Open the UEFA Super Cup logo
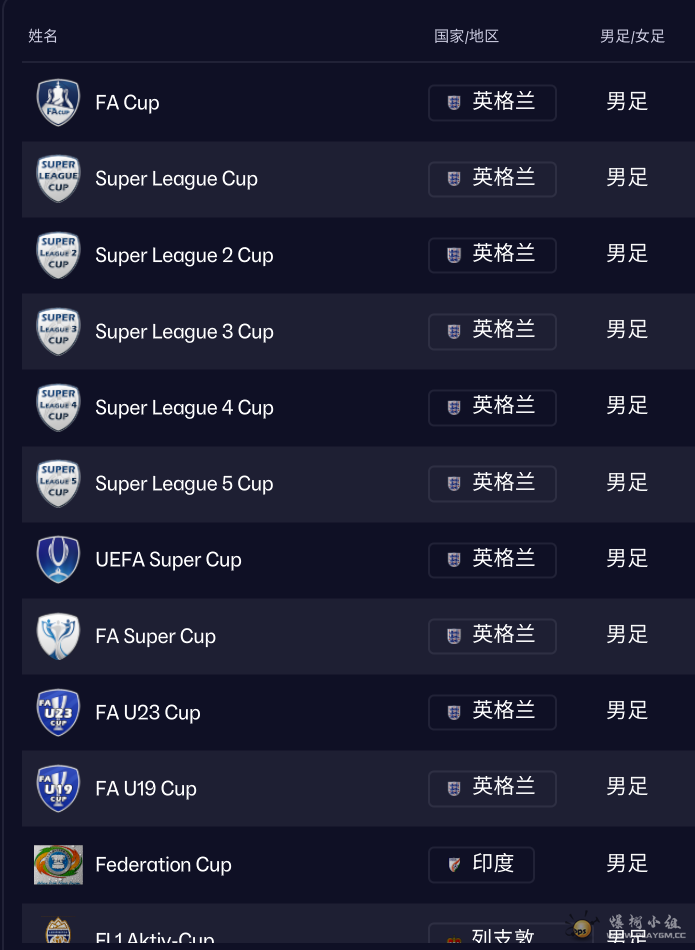 (x=58, y=560)
